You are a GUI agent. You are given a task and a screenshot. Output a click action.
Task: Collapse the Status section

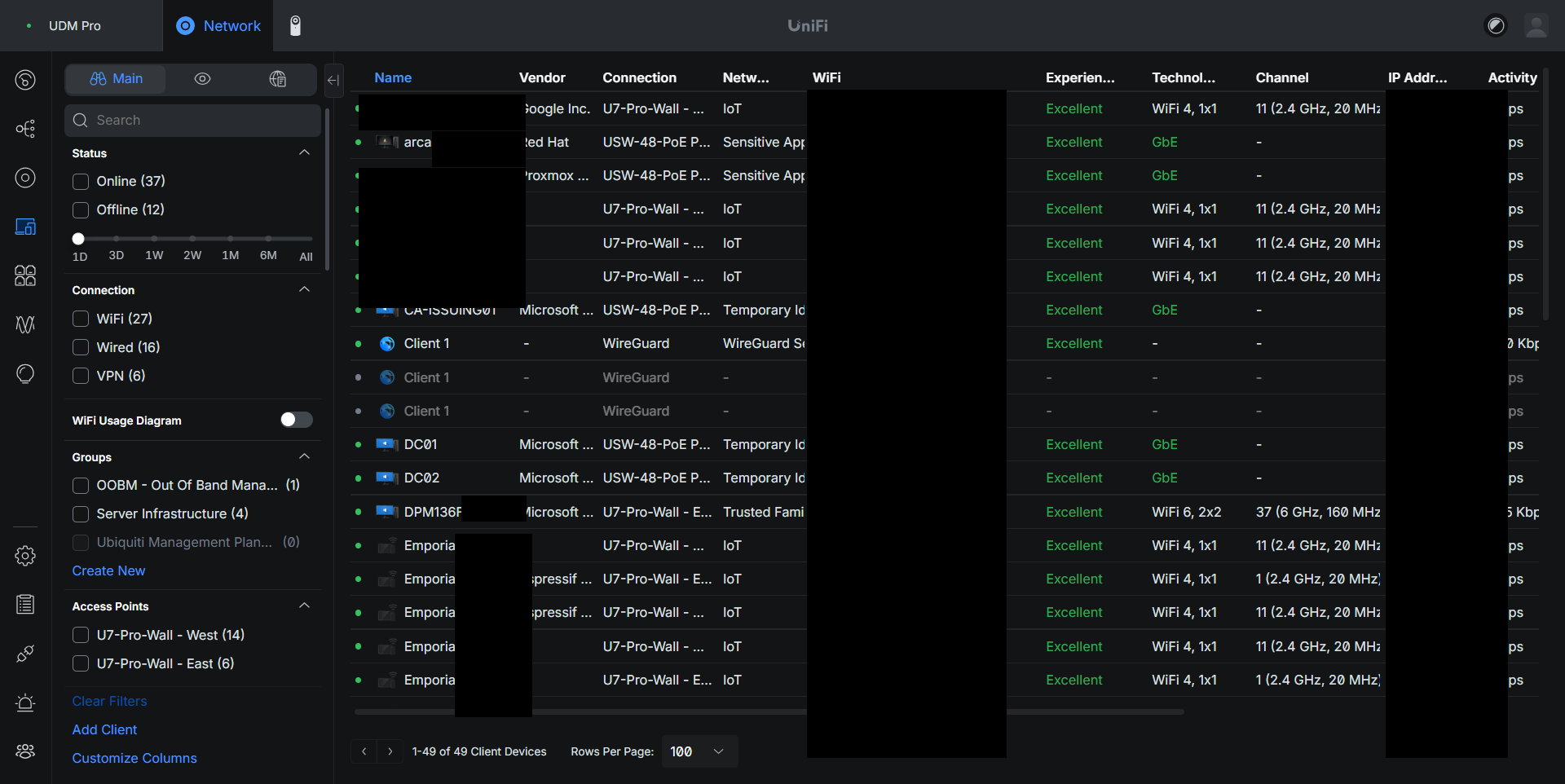pos(304,152)
